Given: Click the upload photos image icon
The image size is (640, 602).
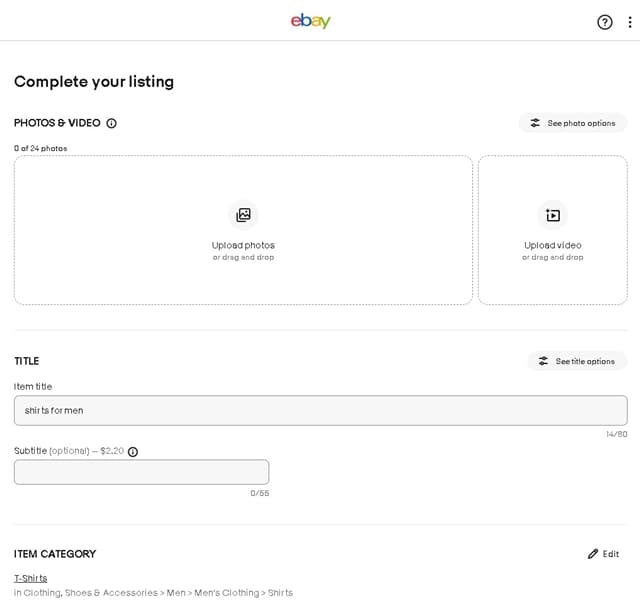Looking at the screenshot, I should pyautogui.click(x=243, y=215).
